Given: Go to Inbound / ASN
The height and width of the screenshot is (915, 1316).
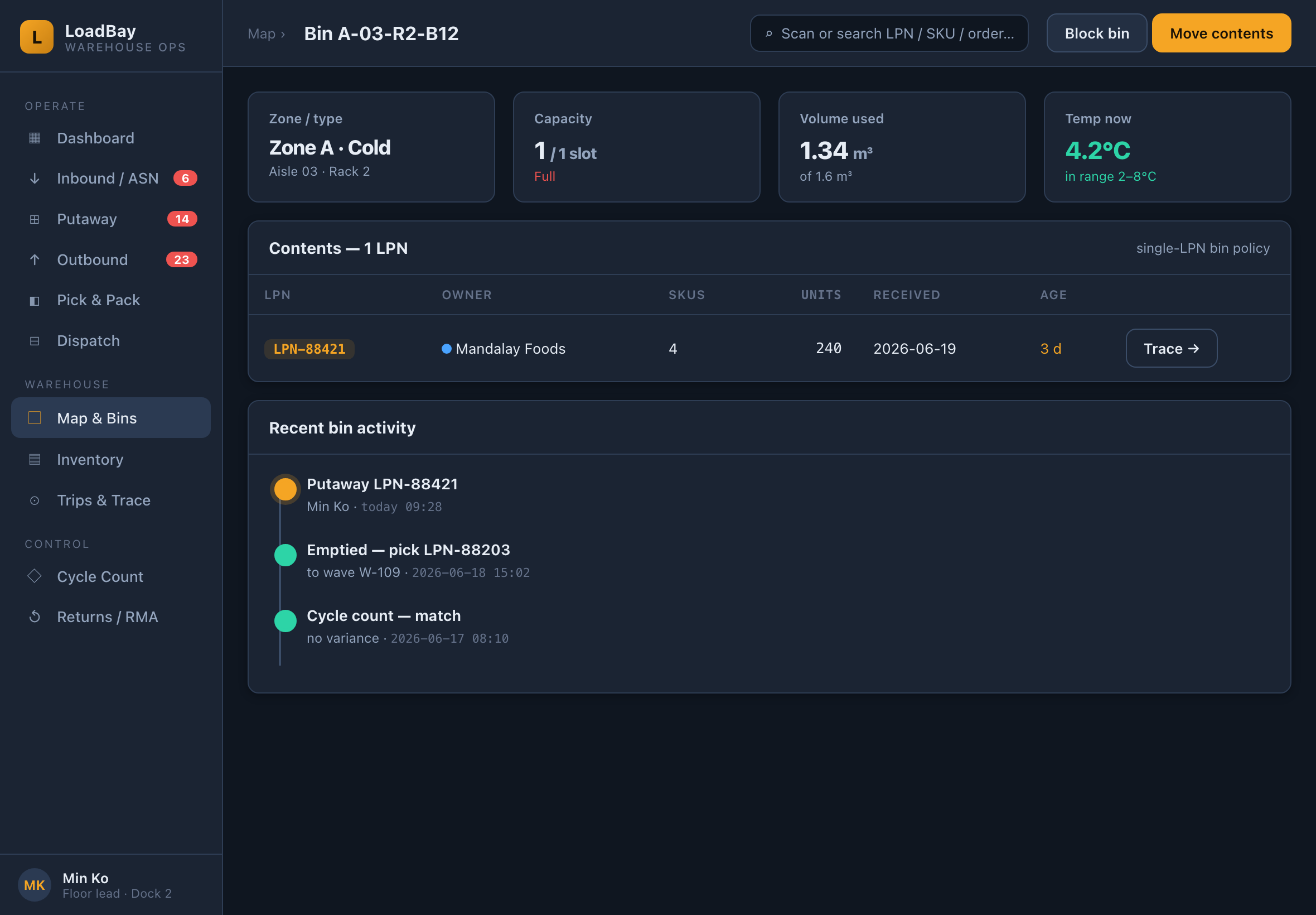Looking at the screenshot, I should (111, 179).
